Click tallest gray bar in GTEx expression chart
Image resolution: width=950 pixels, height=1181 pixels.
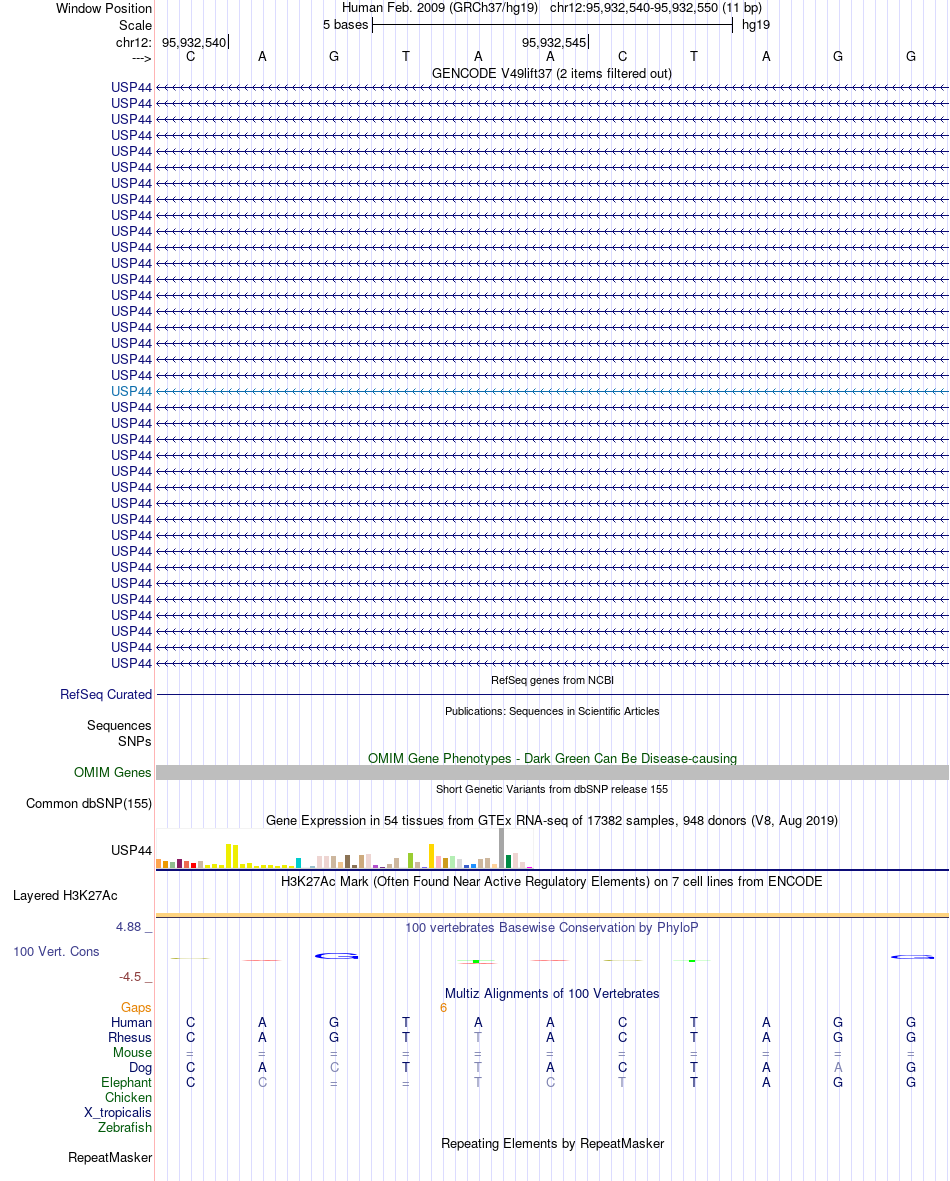tap(502, 848)
